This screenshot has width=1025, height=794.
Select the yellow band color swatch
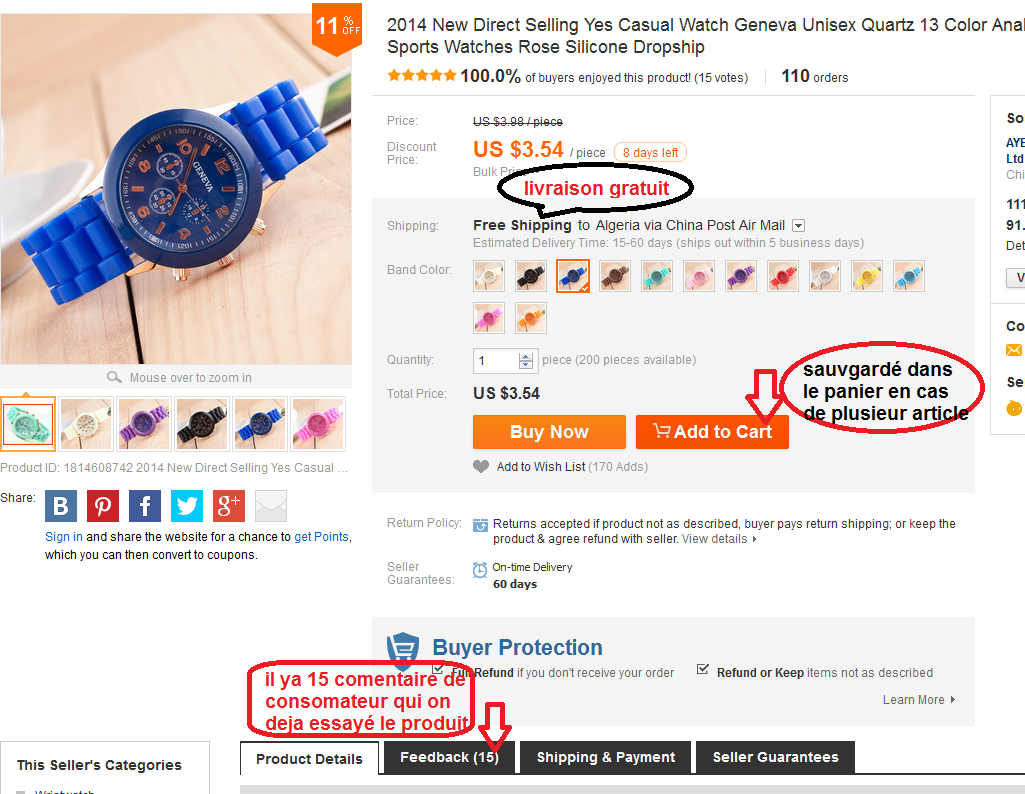click(867, 276)
